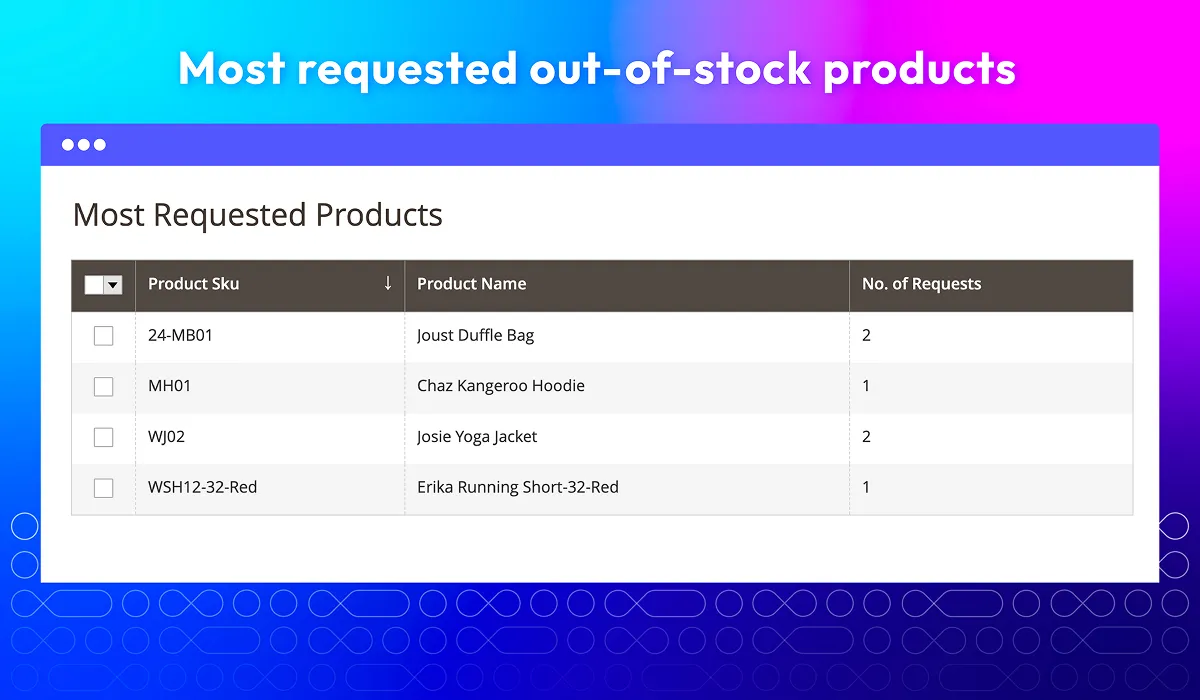
Task: Open the Joust Duffle Bag entry
Action: point(475,336)
